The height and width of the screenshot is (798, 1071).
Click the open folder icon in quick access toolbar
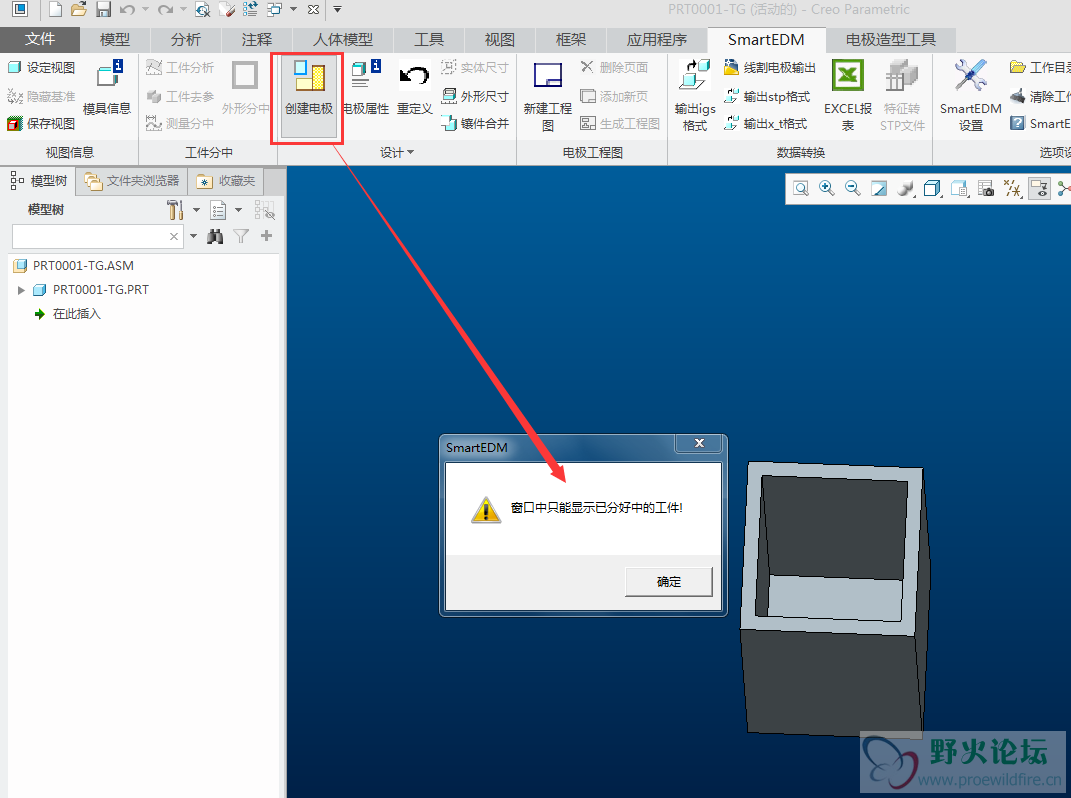79,10
